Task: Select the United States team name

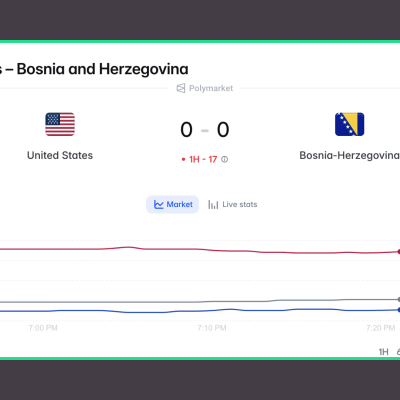Action: (x=60, y=155)
